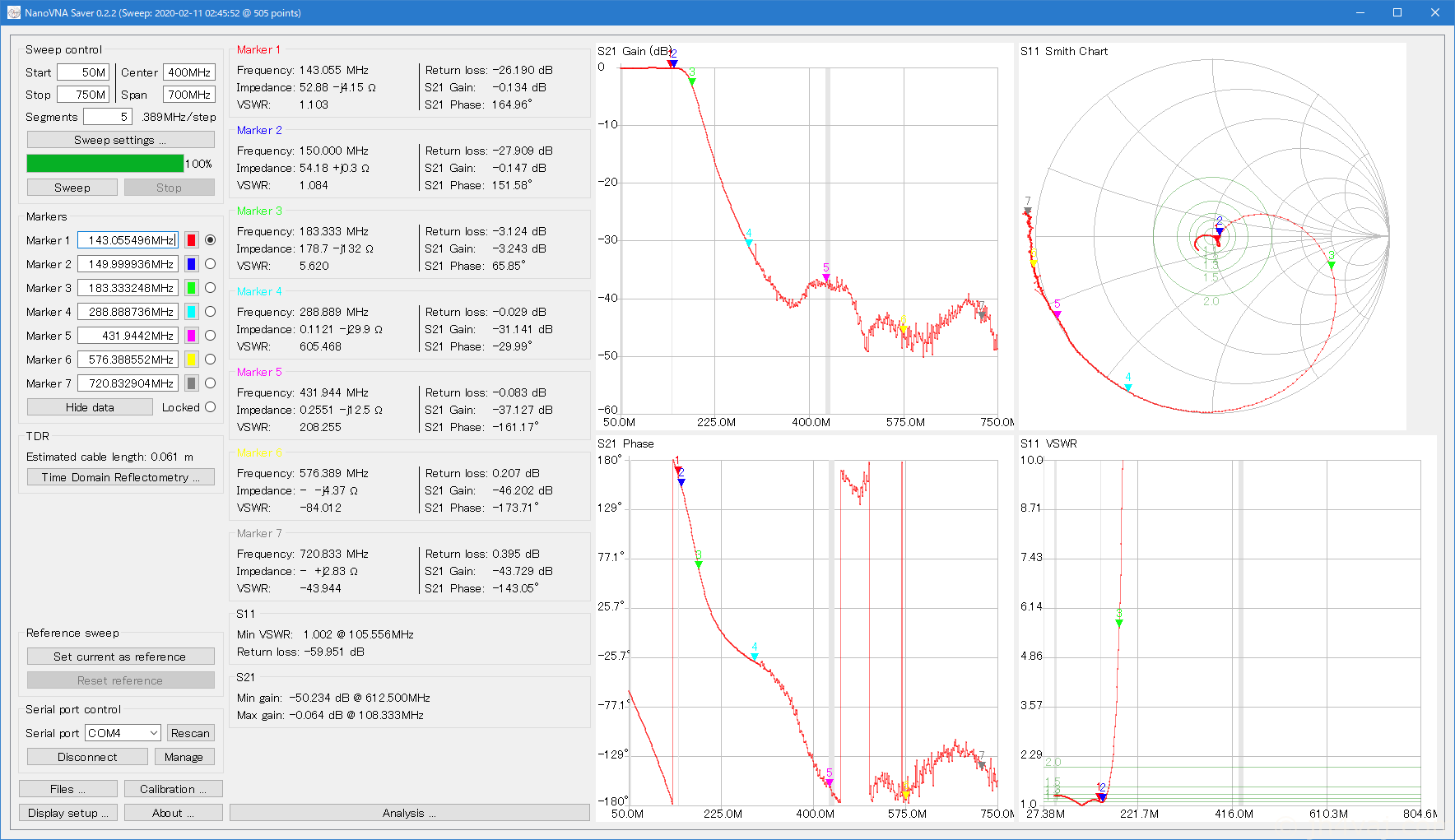
Task: Click the green sweep progress bar
Action: (105, 164)
